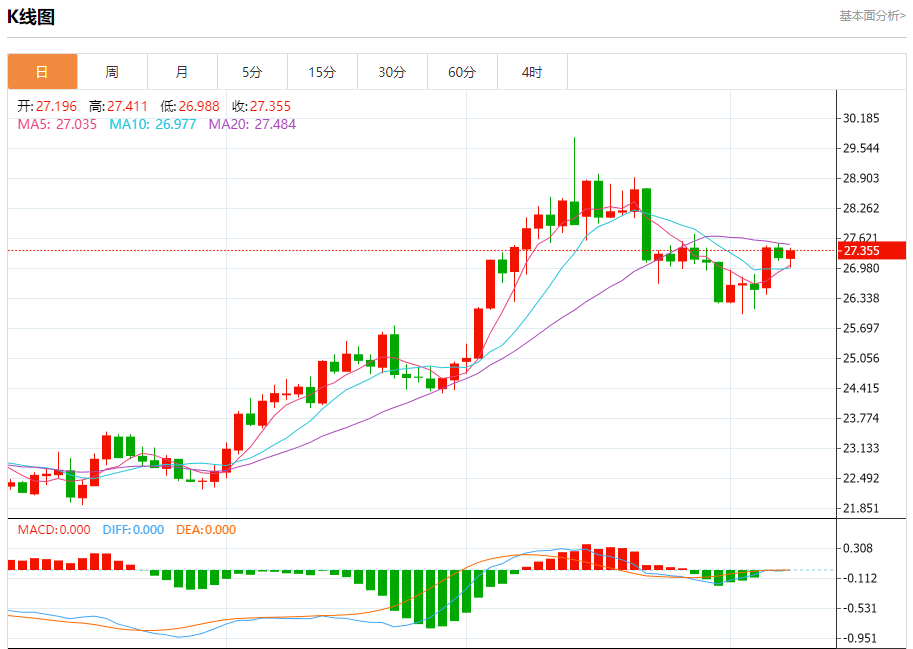Screen dimensions: 913x649
Task: Click the 26.980 price axis label
Action: [x=861, y=268]
